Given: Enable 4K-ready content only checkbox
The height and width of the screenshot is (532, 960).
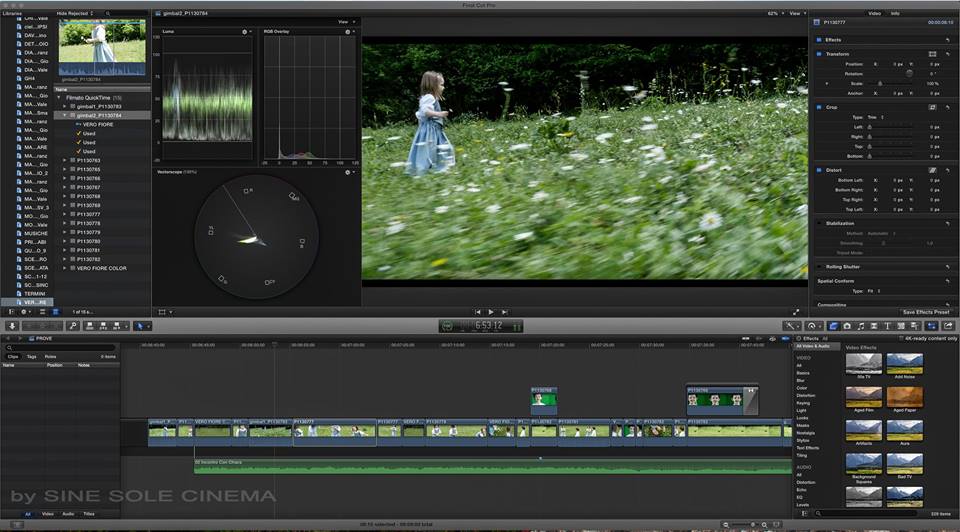Looking at the screenshot, I should click(901, 339).
